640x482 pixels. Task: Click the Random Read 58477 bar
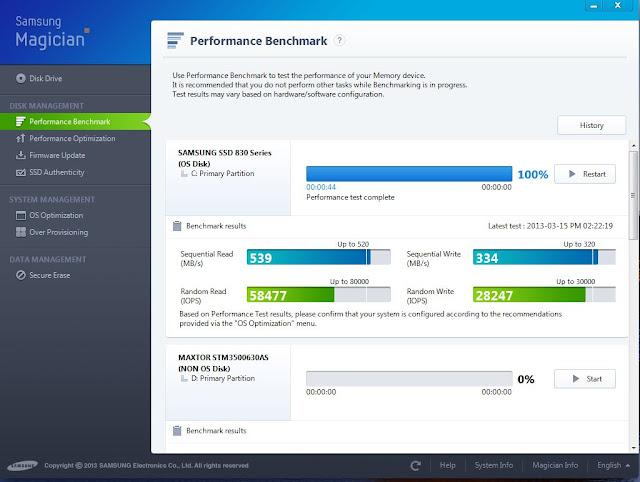[x=319, y=294]
